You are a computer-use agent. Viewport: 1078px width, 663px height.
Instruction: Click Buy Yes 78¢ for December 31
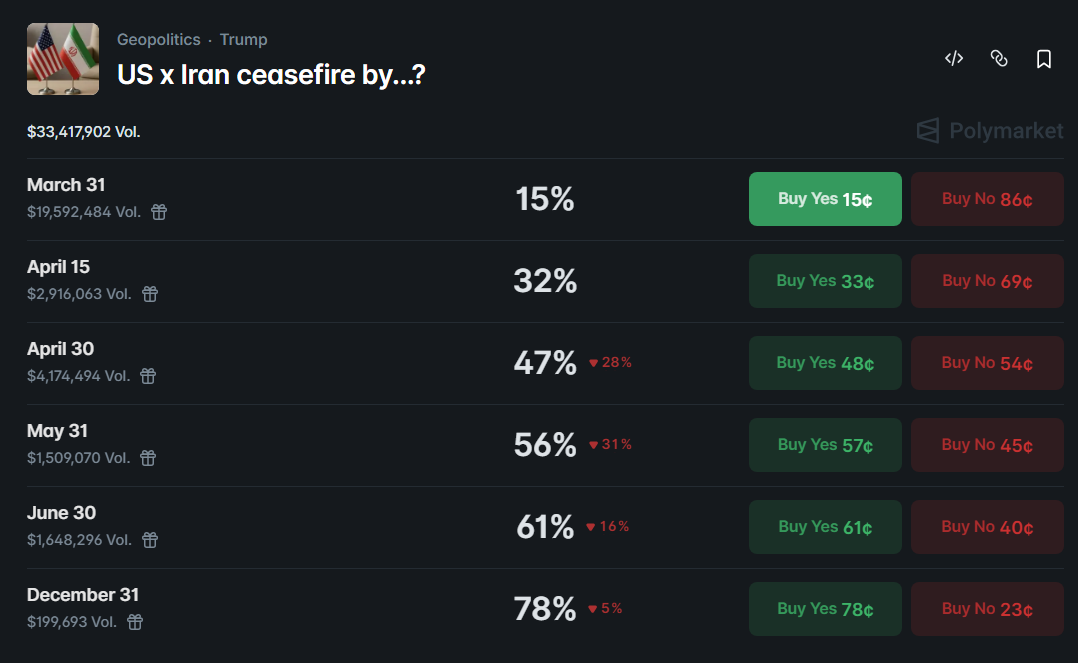coord(824,609)
